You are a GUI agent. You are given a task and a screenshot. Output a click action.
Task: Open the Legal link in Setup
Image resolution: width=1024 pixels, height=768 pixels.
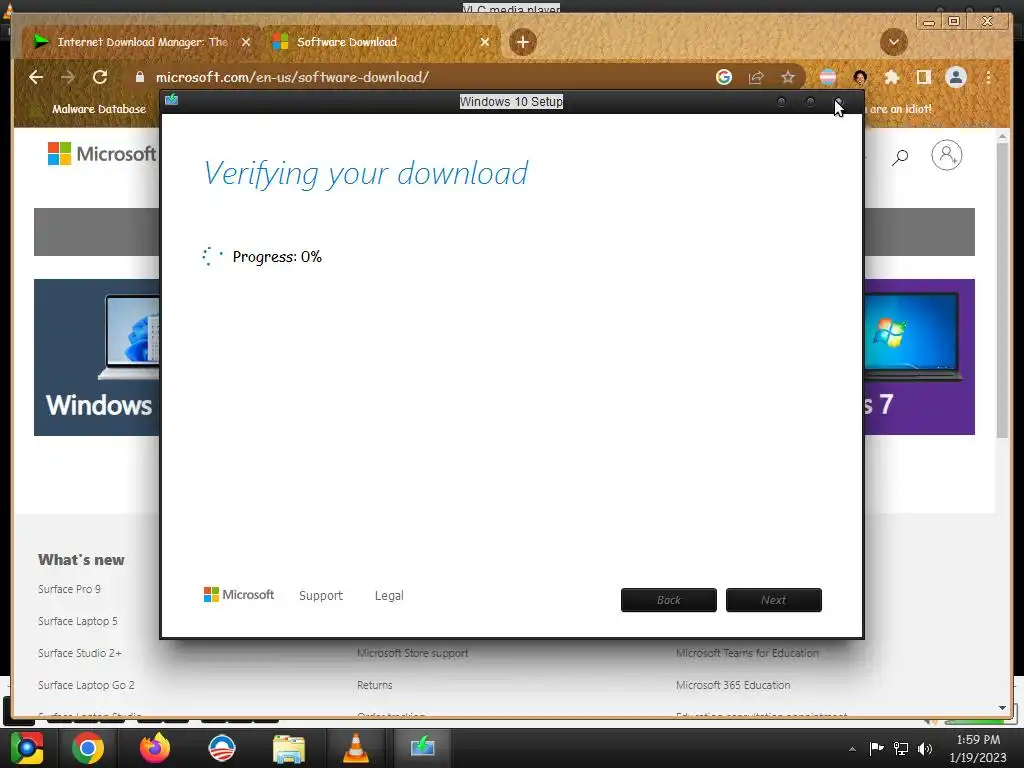[389, 596]
